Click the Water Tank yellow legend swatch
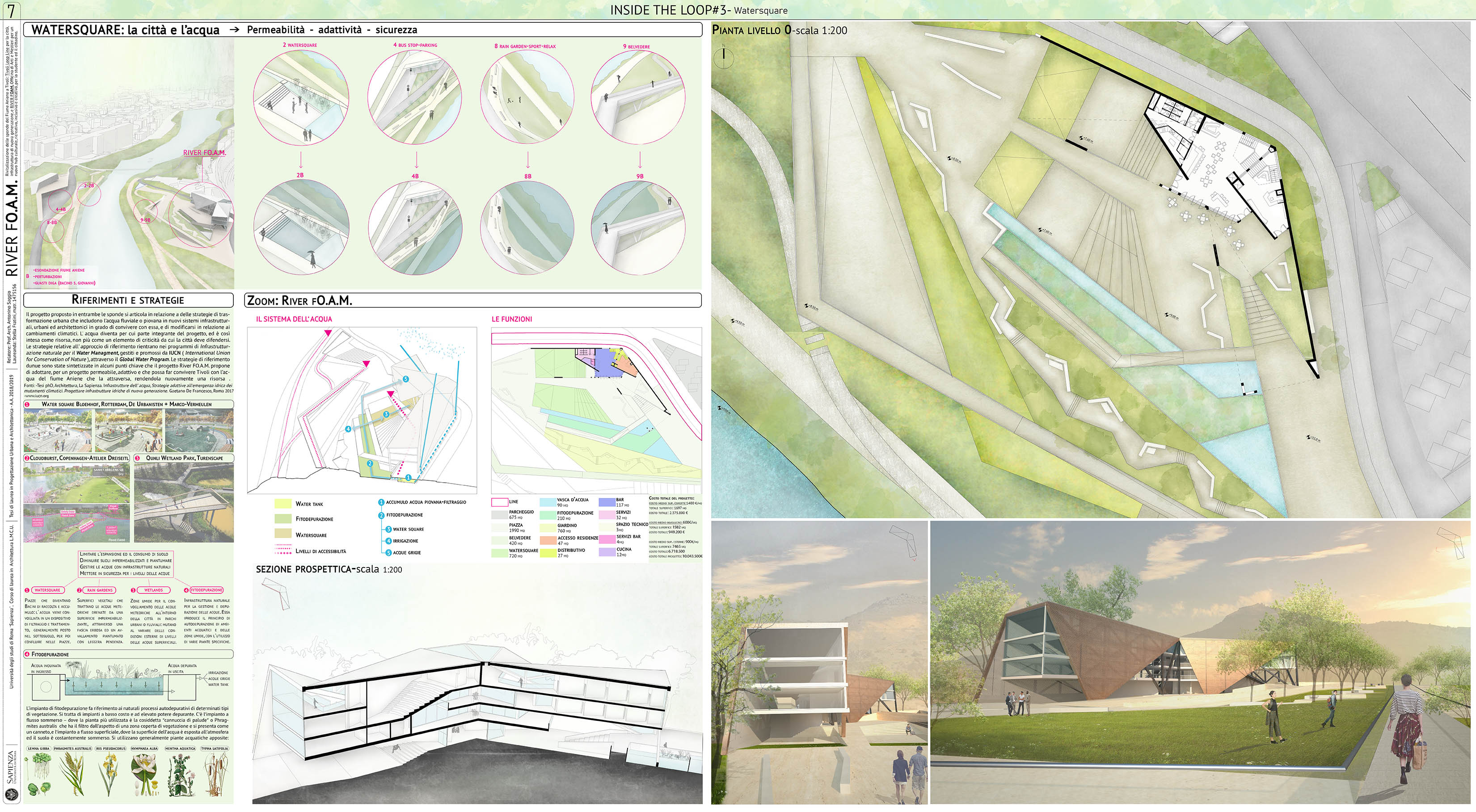The height and width of the screenshot is (812, 1476). [x=283, y=504]
